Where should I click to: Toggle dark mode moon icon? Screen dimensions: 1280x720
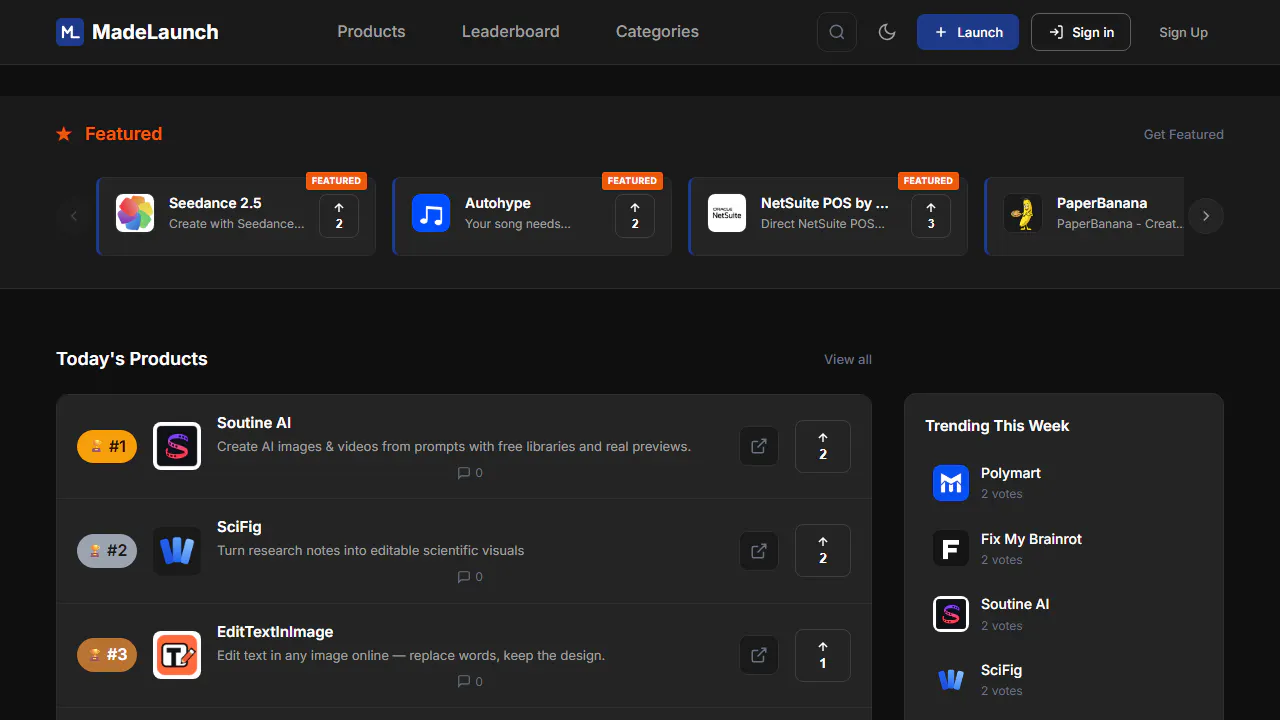tap(887, 32)
